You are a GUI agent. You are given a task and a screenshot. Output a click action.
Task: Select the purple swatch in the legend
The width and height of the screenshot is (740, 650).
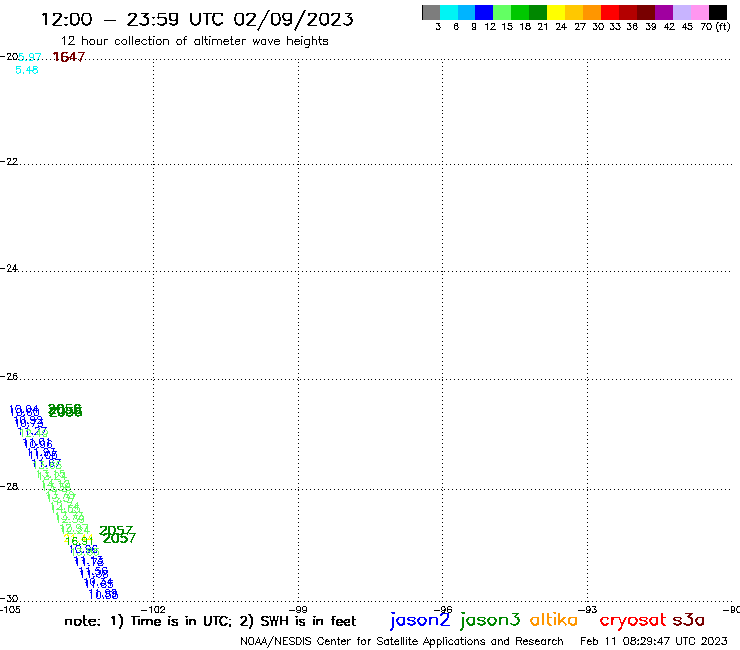(664, 12)
